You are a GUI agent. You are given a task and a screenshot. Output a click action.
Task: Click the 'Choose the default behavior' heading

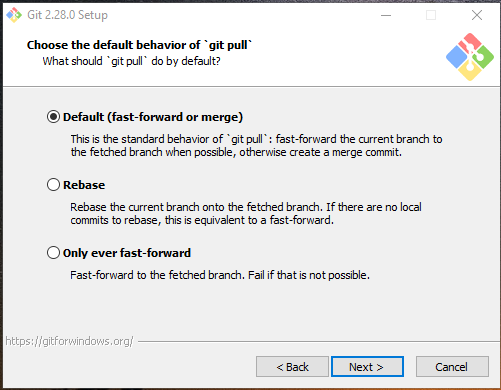coord(139,45)
